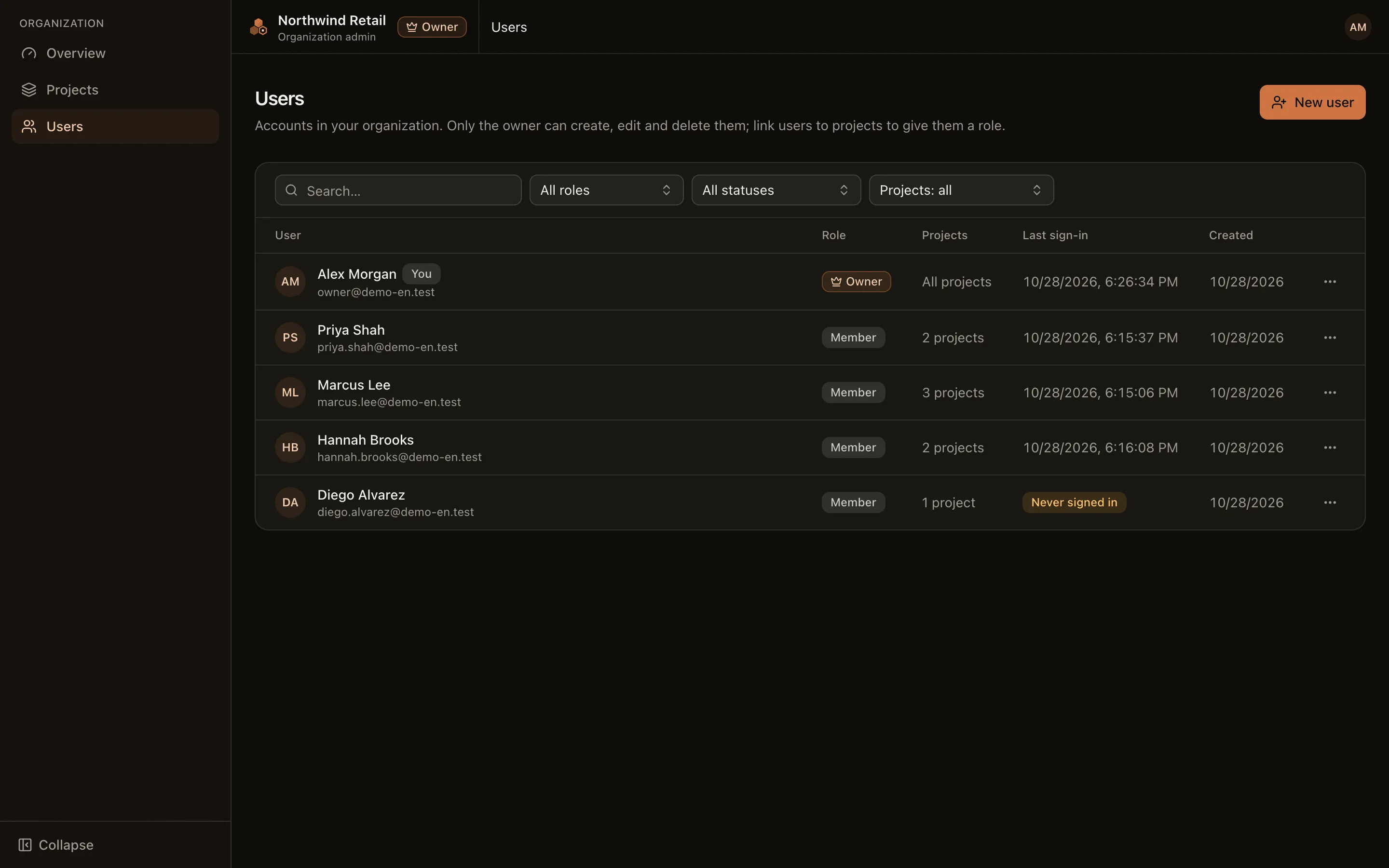Click Marcus Lee's ML avatar
The height and width of the screenshot is (868, 1389).
pos(290,393)
